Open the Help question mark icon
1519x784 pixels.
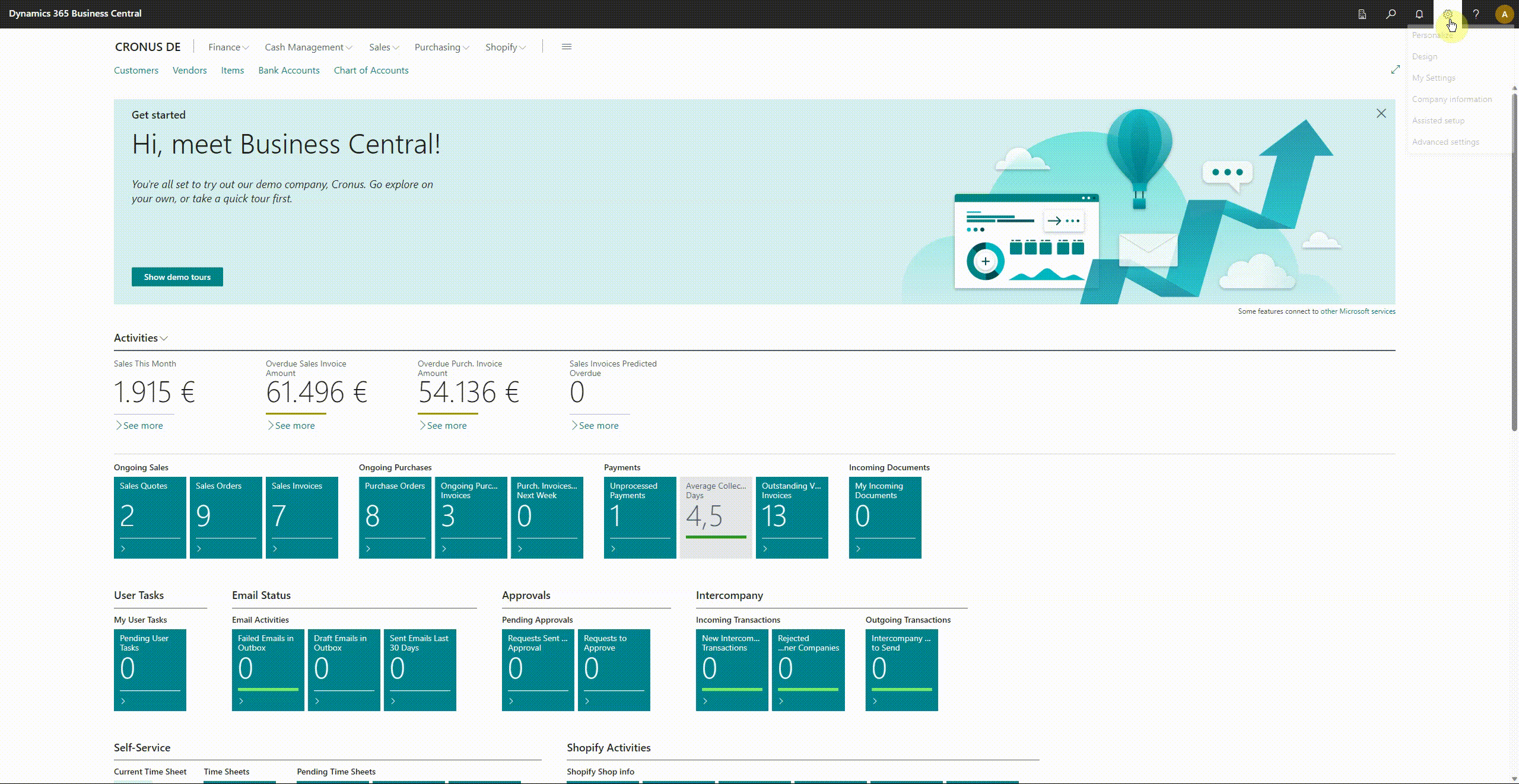pyautogui.click(x=1476, y=14)
